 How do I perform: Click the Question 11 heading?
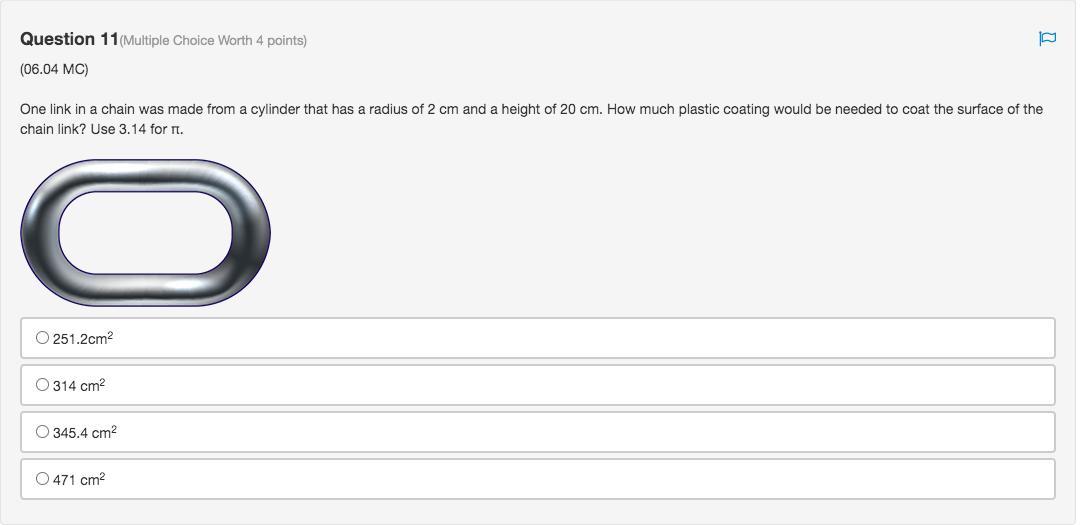pyautogui.click(x=69, y=39)
